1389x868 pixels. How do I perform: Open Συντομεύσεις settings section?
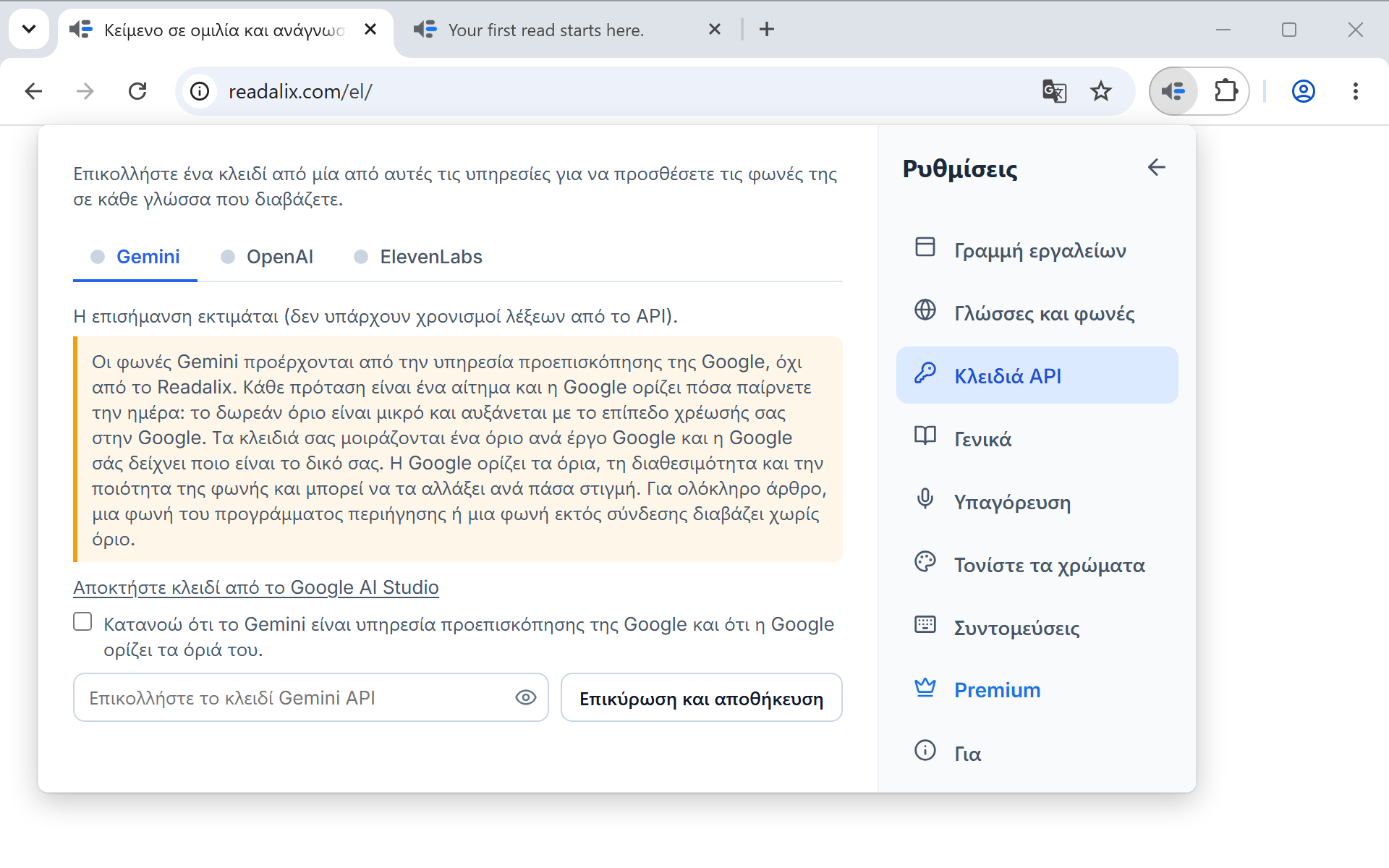[1037, 627]
